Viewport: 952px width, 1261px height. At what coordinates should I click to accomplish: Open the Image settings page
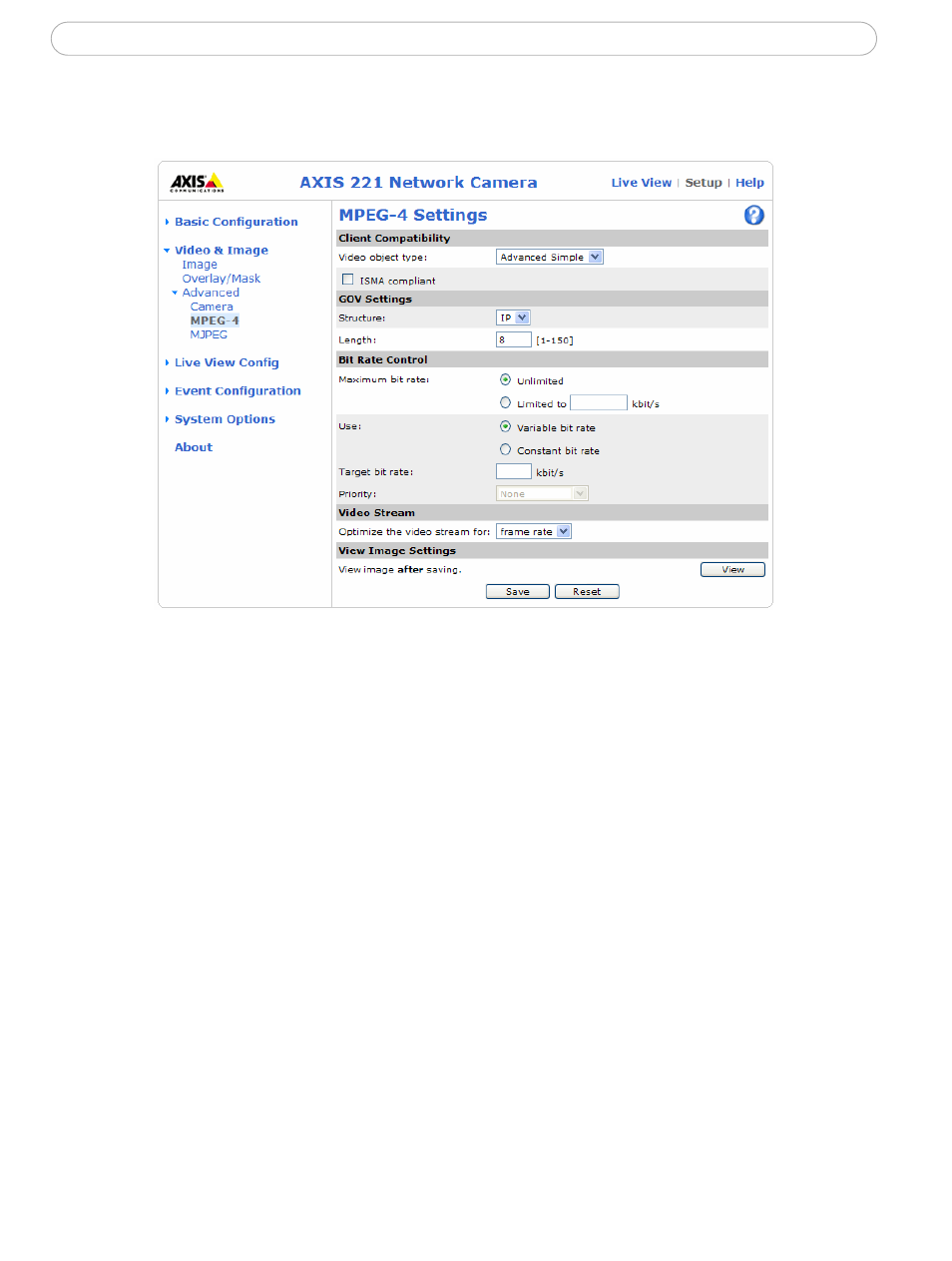[200, 265]
